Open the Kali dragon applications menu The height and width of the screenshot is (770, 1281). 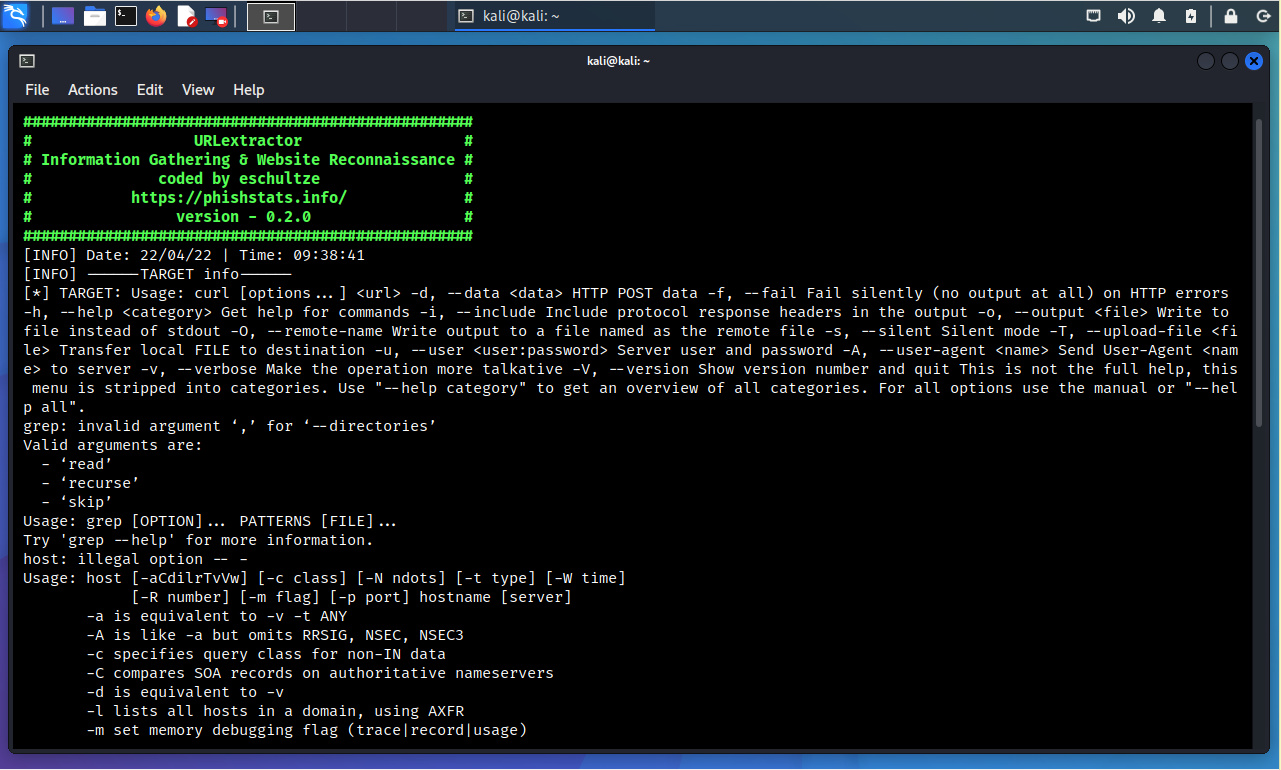coord(16,16)
